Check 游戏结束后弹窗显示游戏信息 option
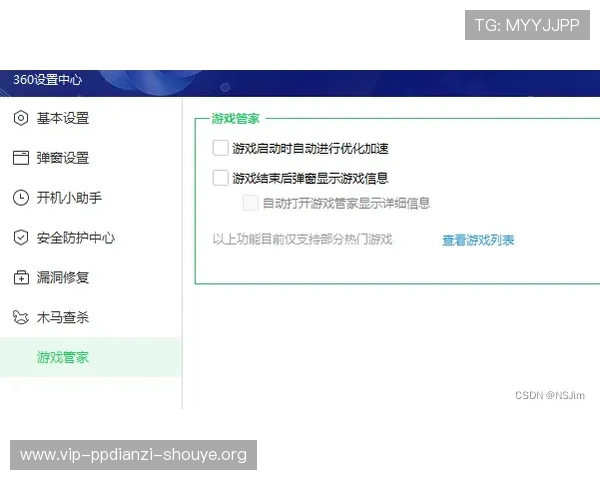Viewport: 600px width, 480px height. (x=220, y=178)
